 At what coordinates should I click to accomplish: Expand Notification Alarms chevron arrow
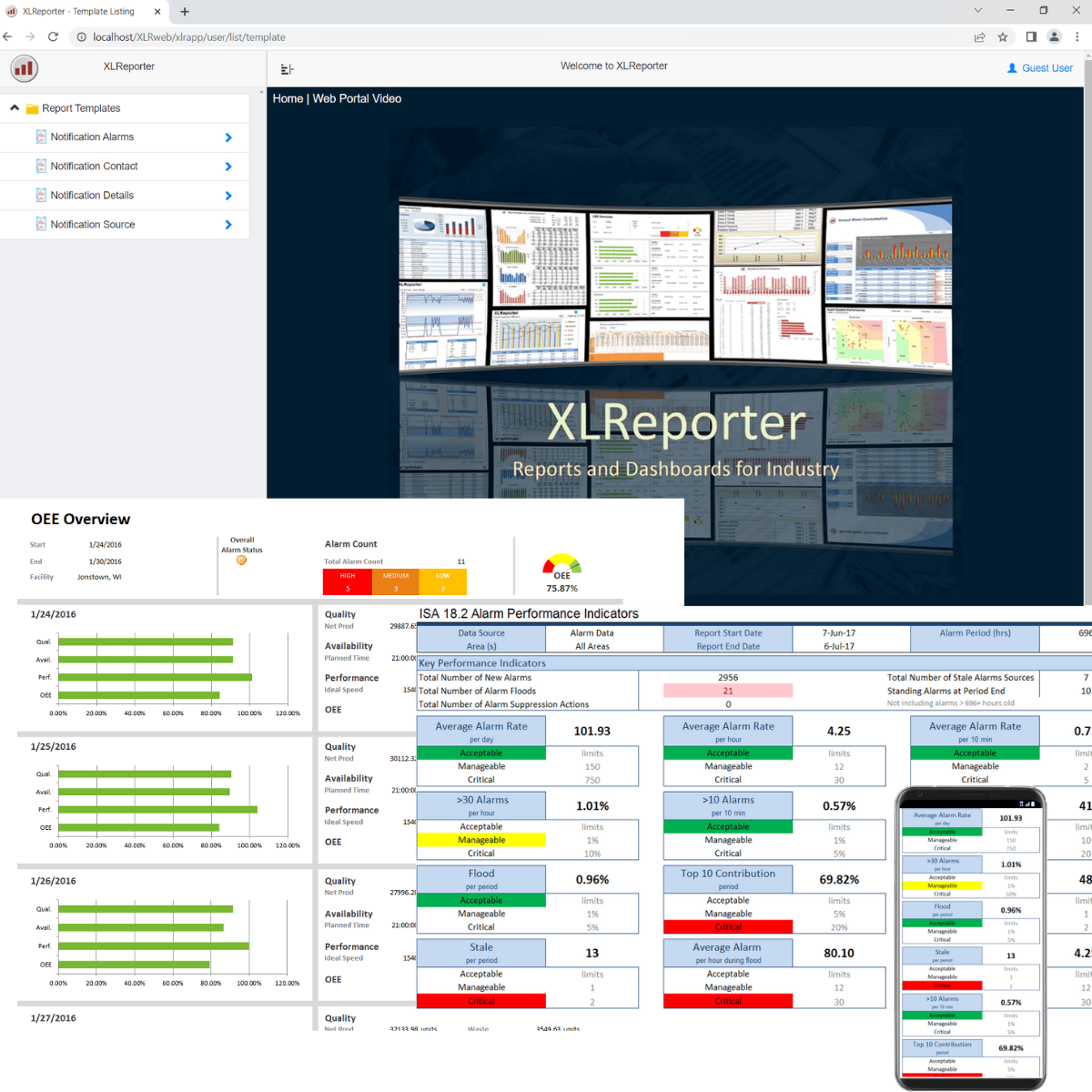tap(228, 137)
